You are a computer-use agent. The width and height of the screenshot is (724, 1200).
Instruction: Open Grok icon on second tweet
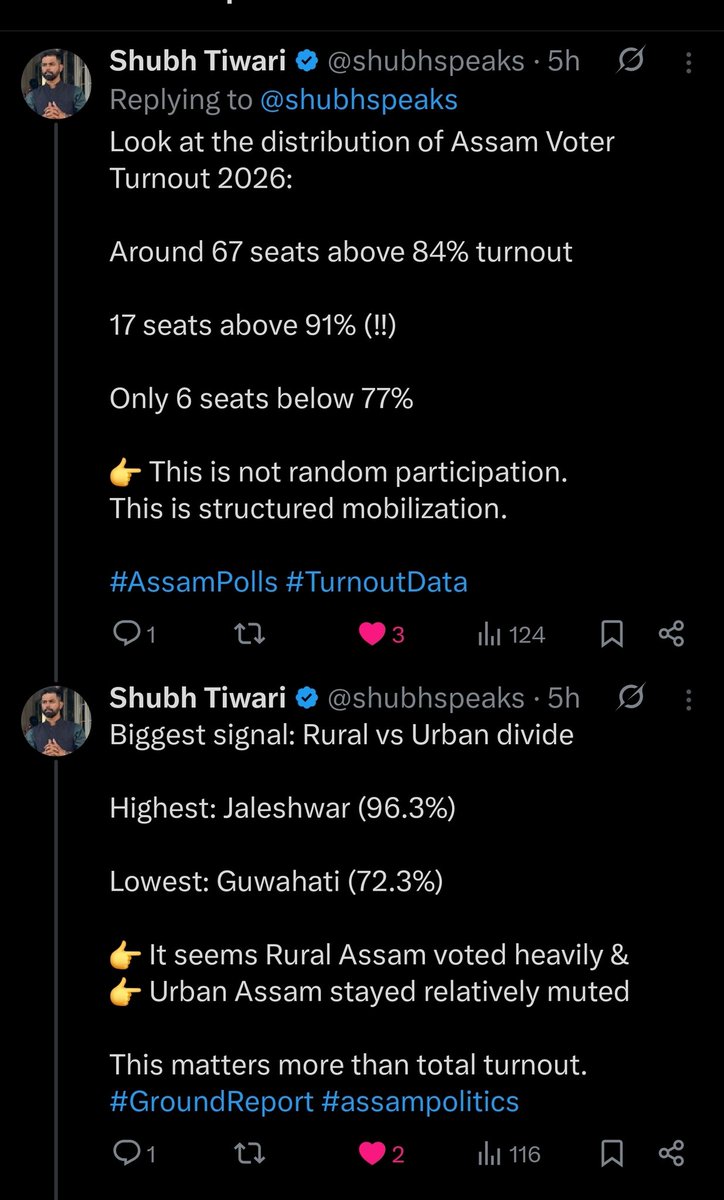(631, 696)
